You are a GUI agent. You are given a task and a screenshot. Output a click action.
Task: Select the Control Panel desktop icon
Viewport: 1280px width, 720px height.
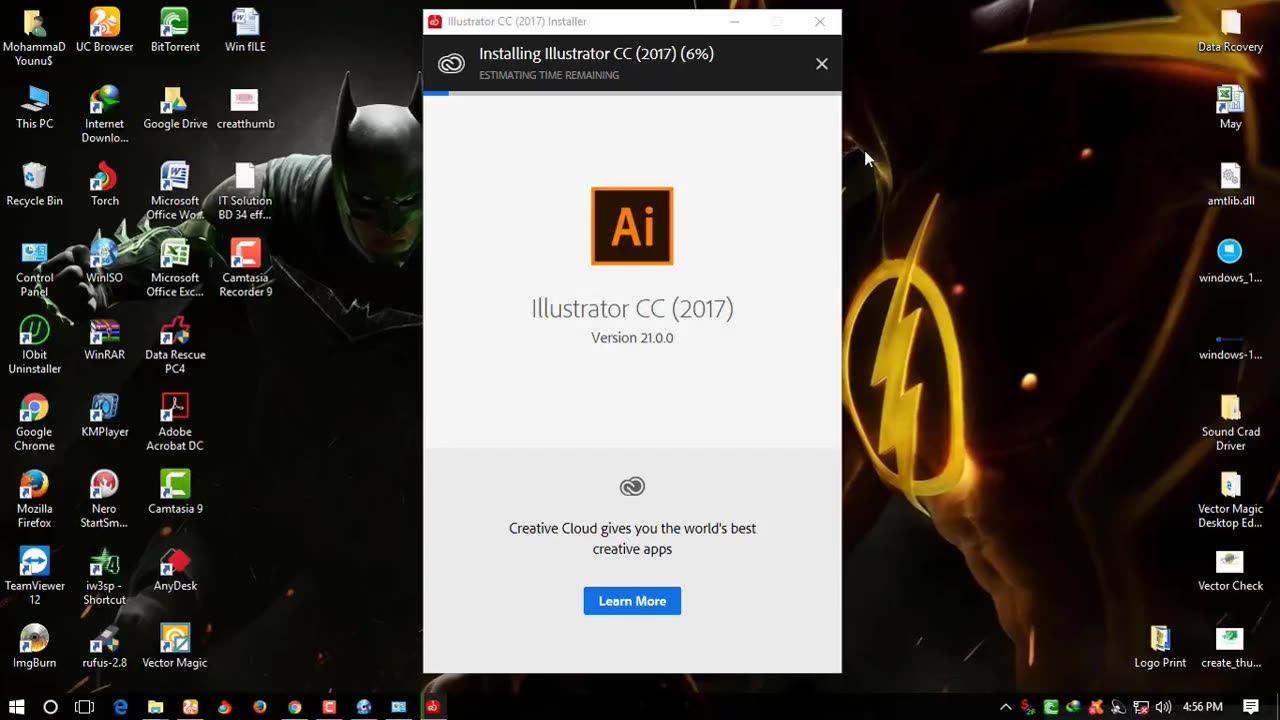[x=34, y=268]
